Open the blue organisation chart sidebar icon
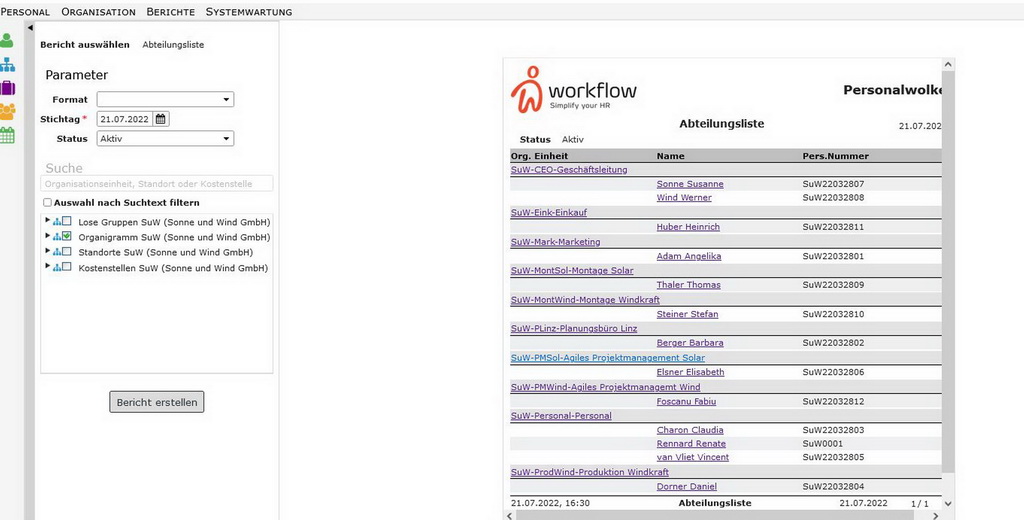Screen dimensions: 1024x520 pyautogui.click(x=7, y=65)
